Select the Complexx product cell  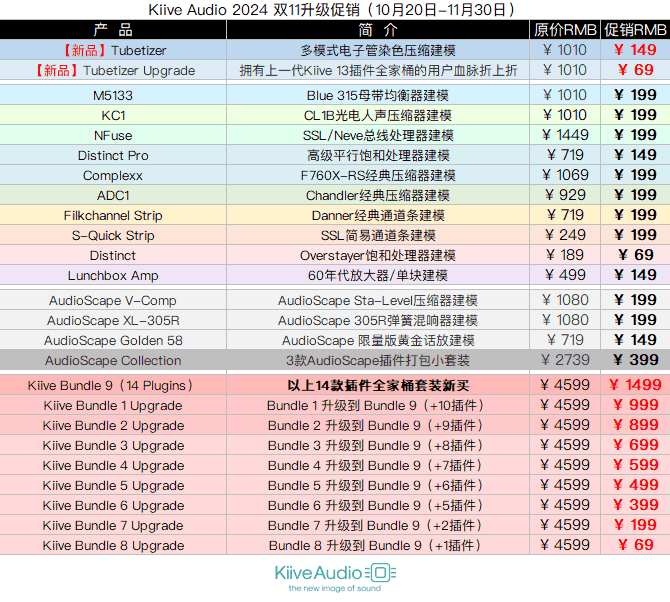click(x=113, y=176)
